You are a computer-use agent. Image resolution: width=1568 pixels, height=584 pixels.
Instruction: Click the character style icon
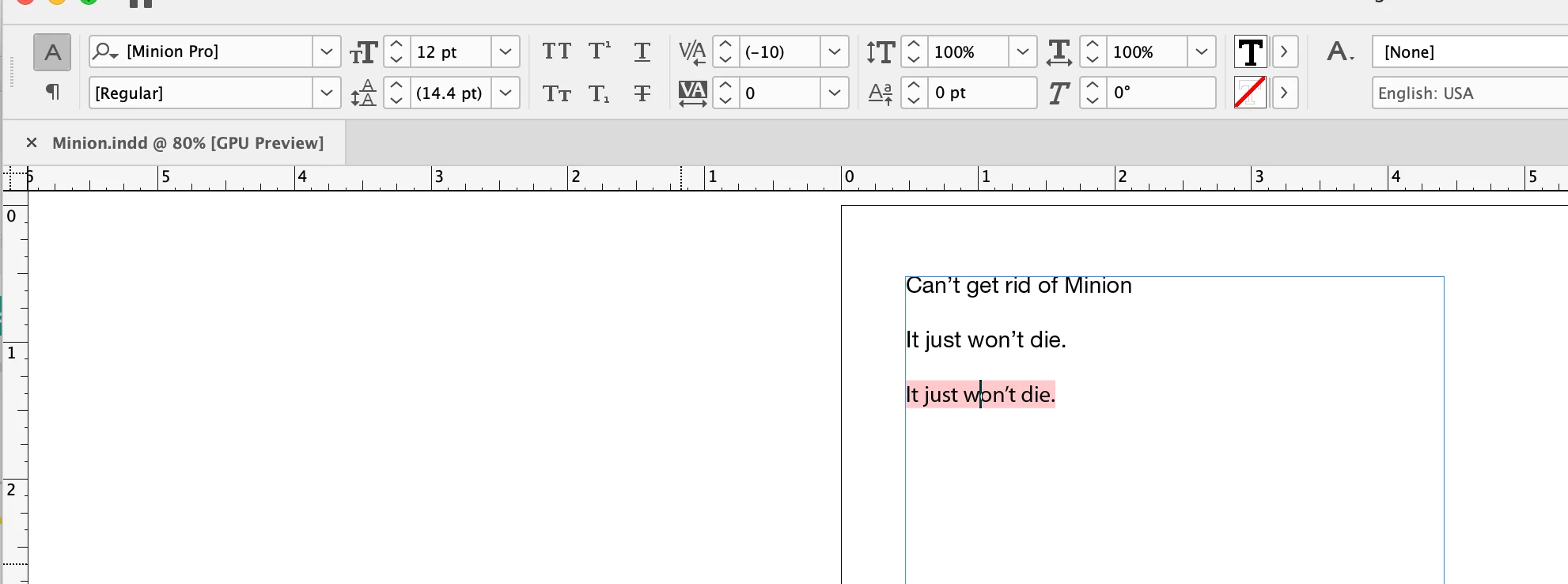point(1340,52)
